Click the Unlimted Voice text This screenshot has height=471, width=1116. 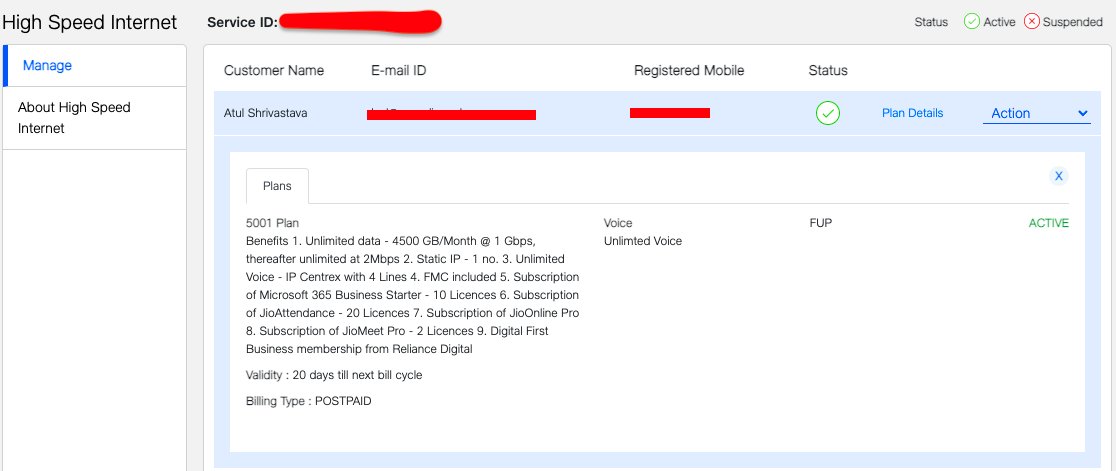[x=643, y=241]
